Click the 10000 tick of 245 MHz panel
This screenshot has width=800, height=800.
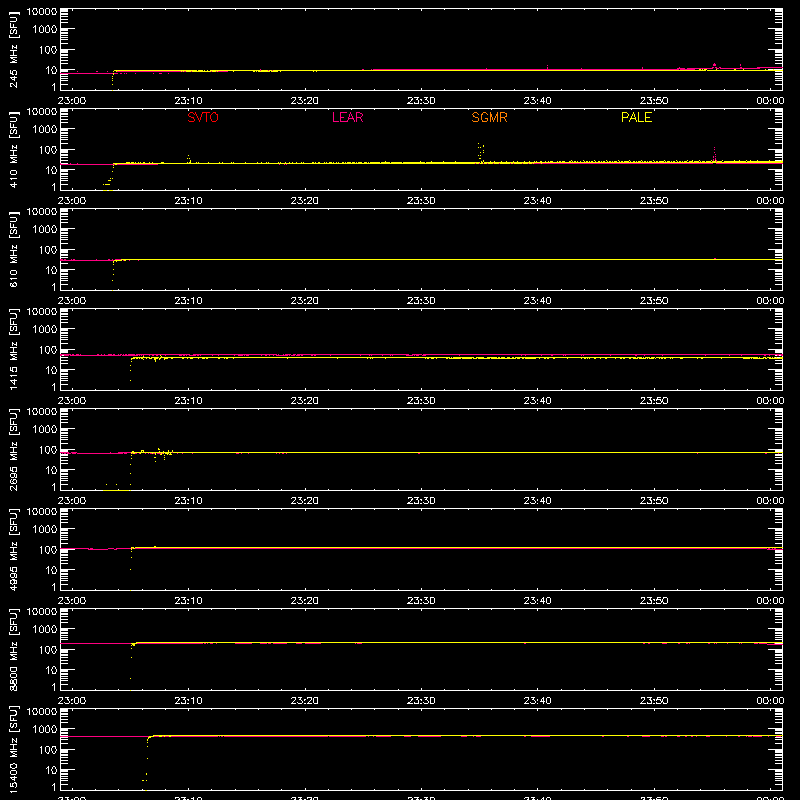[x=42, y=12]
